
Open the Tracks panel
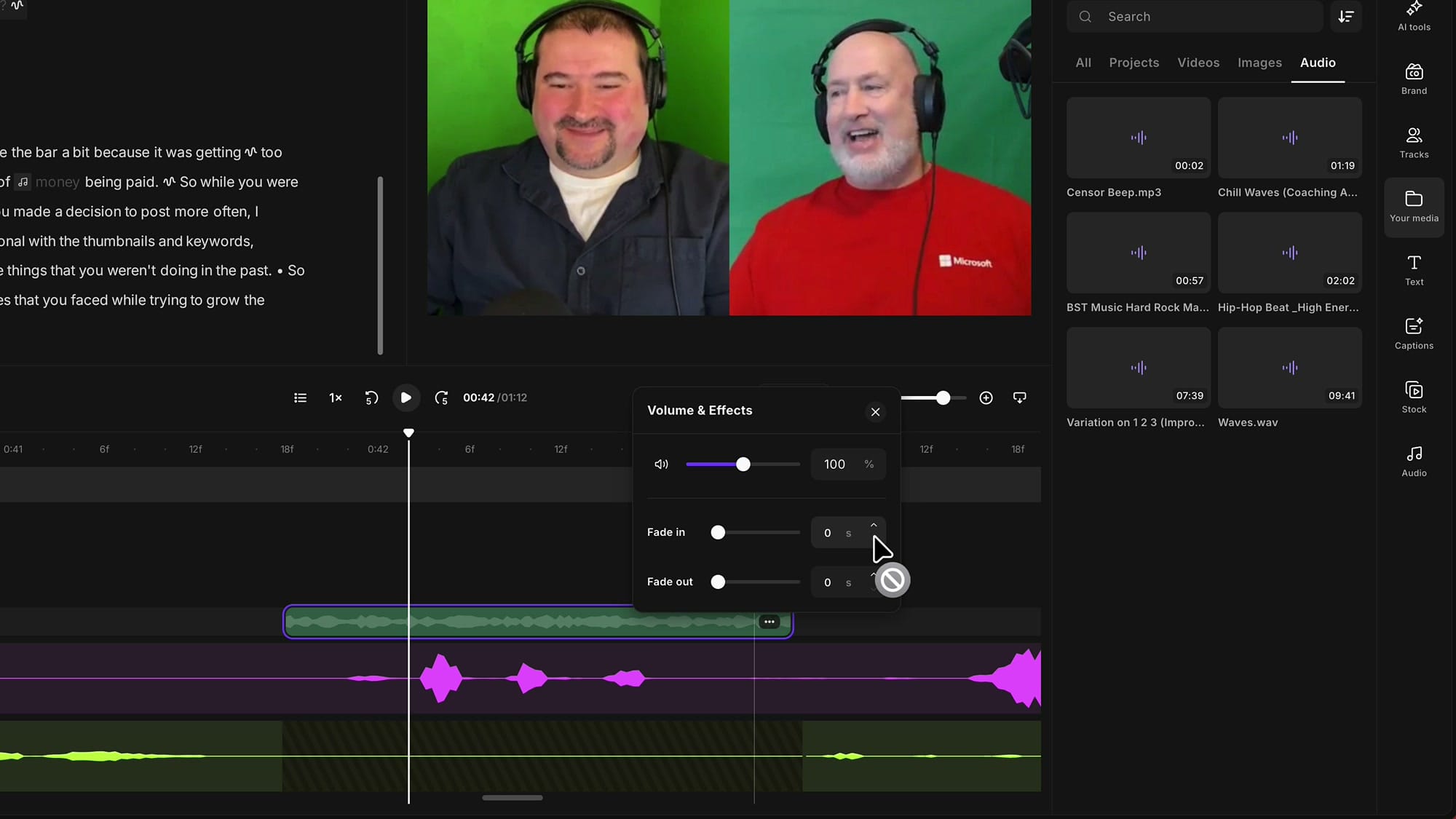[x=1414, y=143]
